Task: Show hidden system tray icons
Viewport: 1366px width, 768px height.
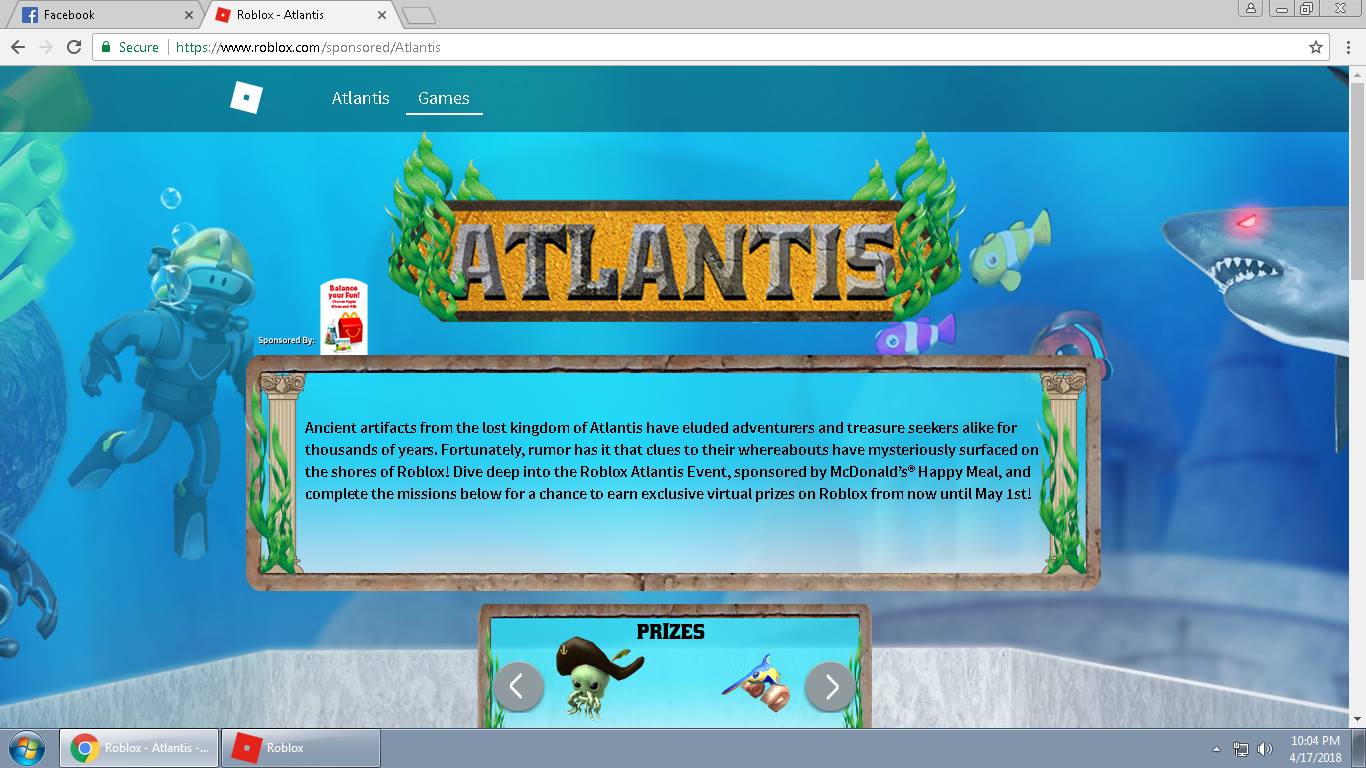Action: (1217, 749)
